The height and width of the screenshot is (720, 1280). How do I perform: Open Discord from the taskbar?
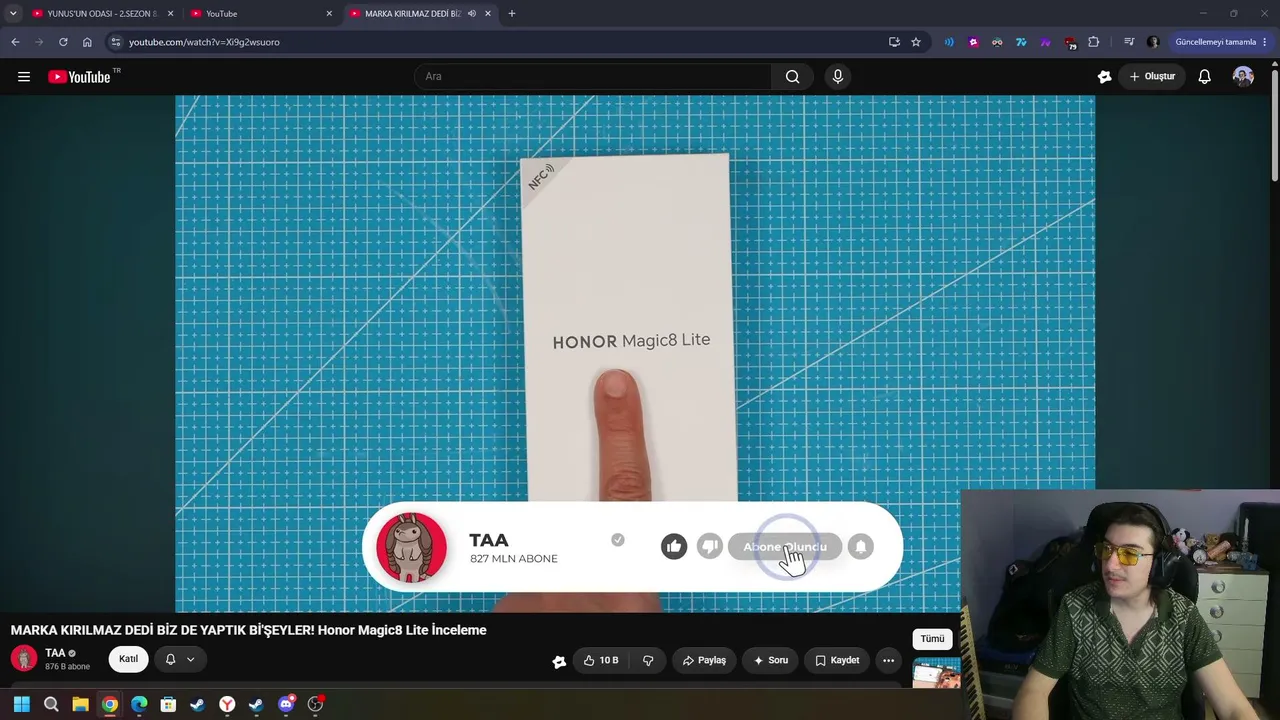pos(286,704)
